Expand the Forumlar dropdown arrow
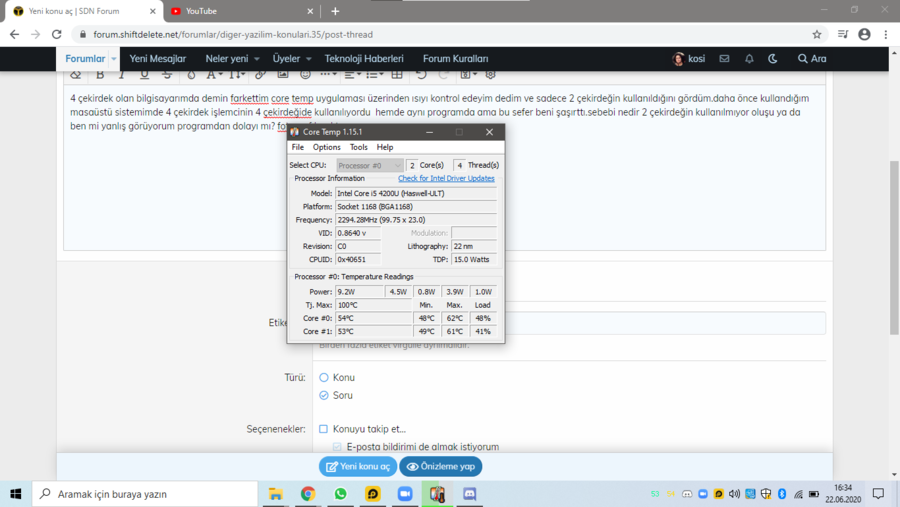 114,59
